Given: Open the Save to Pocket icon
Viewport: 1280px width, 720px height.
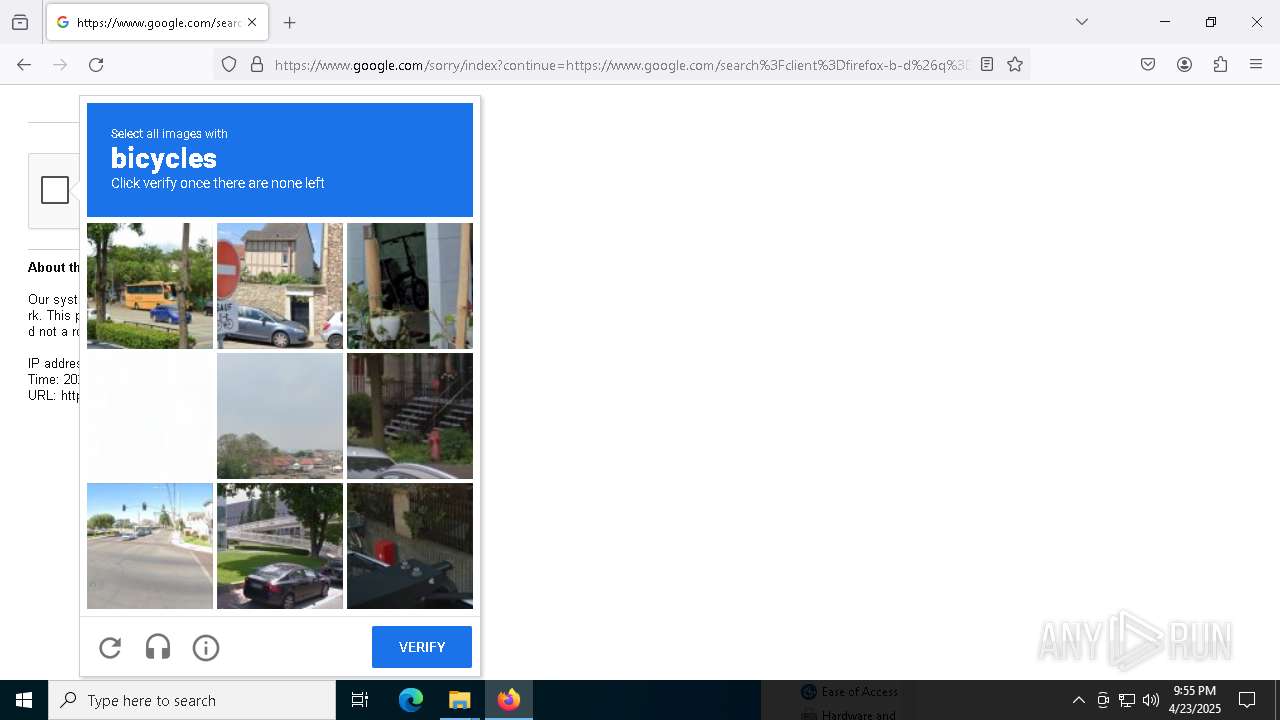Looking at the screenshot, I should [1148, 65].
